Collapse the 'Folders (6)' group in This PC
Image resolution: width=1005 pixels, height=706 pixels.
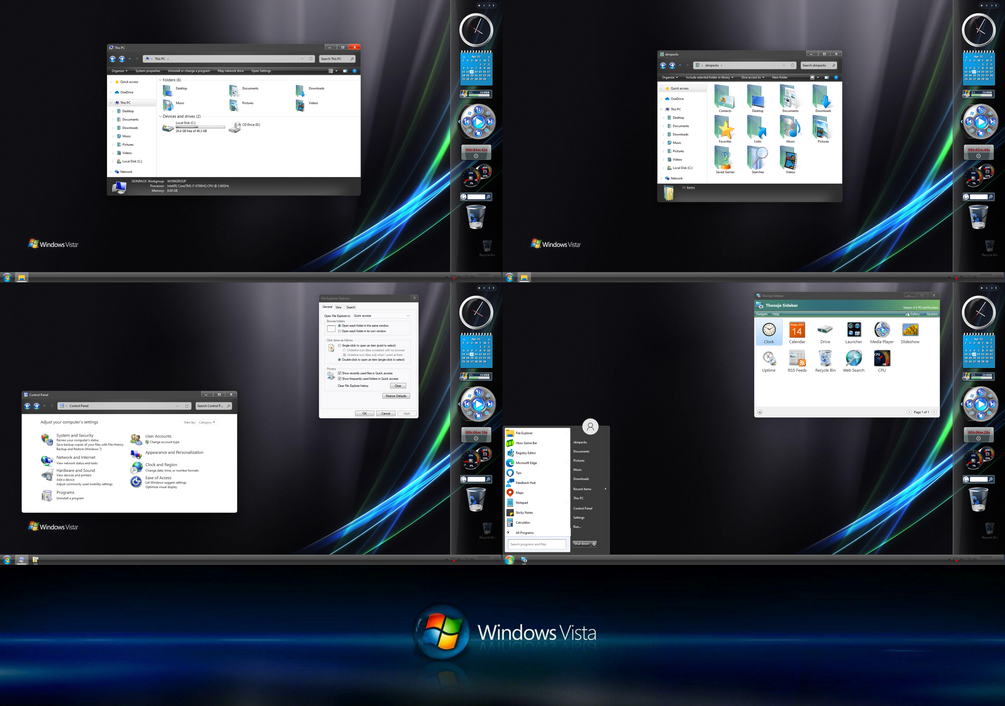pos(160,80)
